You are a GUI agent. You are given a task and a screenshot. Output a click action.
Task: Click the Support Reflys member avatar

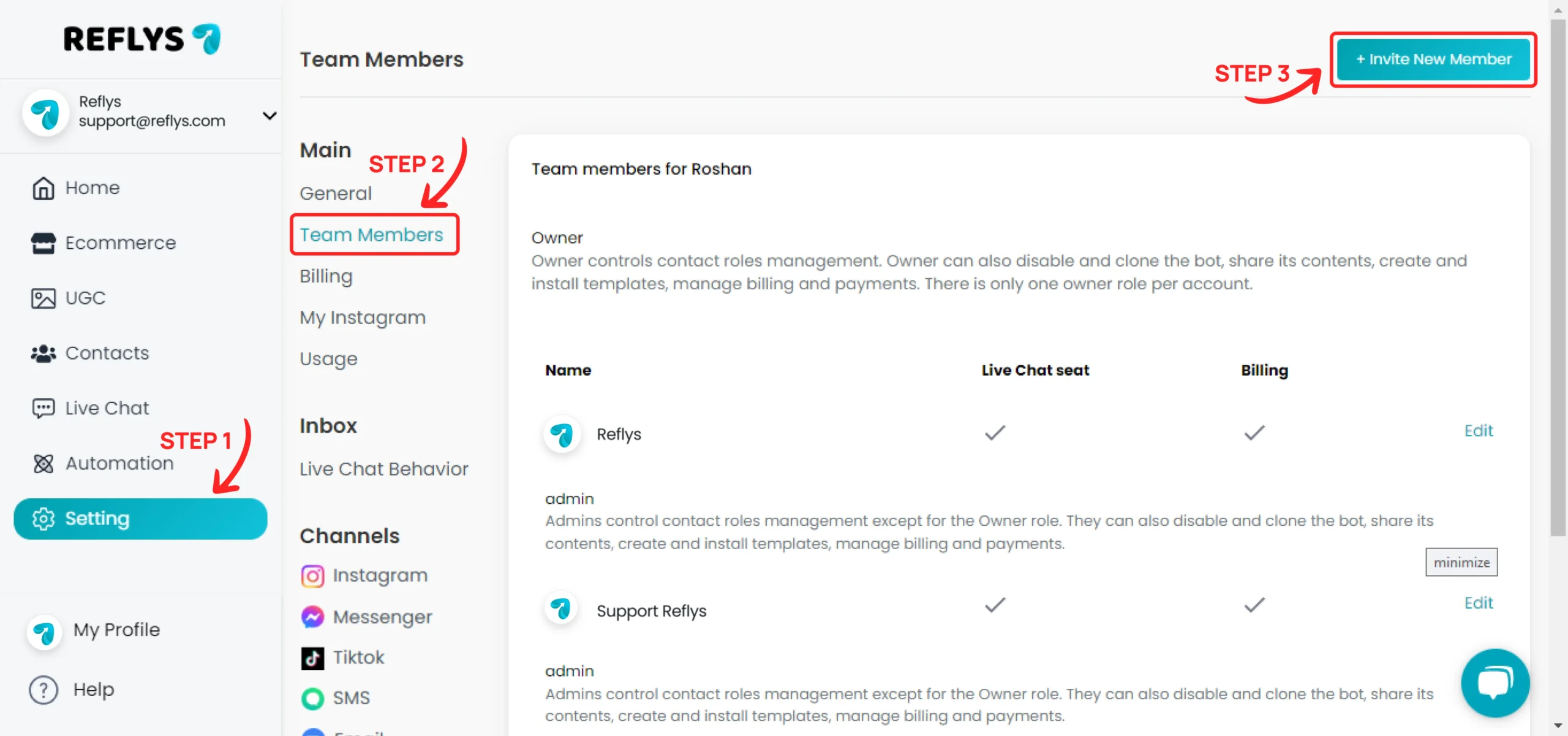coord(561,609)
